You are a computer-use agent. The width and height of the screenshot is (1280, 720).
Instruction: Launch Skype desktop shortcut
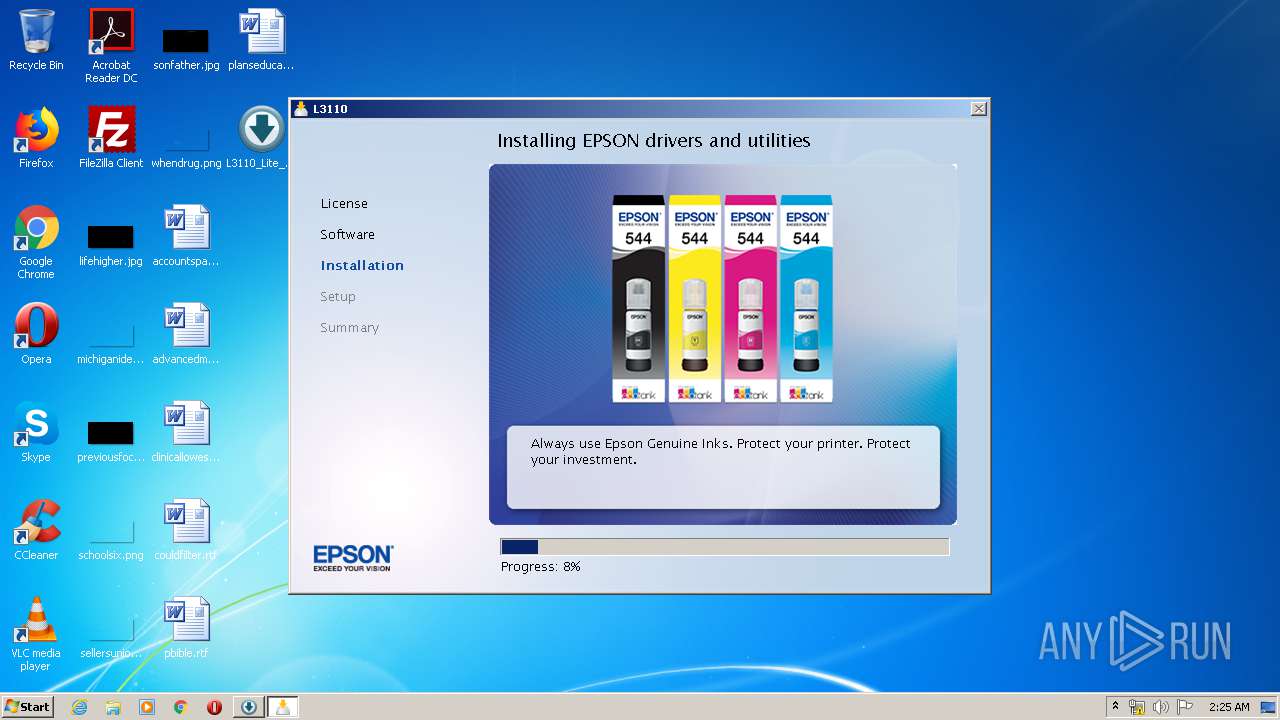(x=36, y=432)
